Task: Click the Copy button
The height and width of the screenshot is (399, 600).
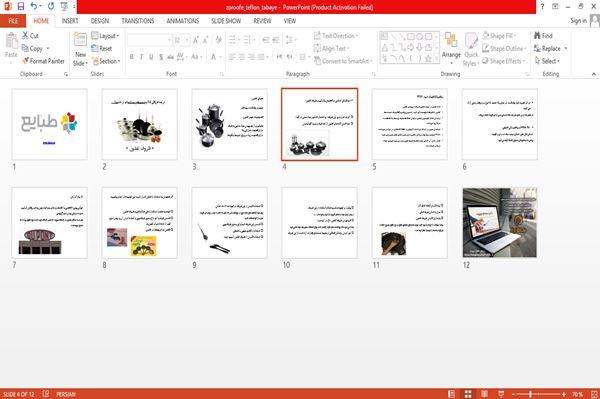Action: (x=33, y=48)
